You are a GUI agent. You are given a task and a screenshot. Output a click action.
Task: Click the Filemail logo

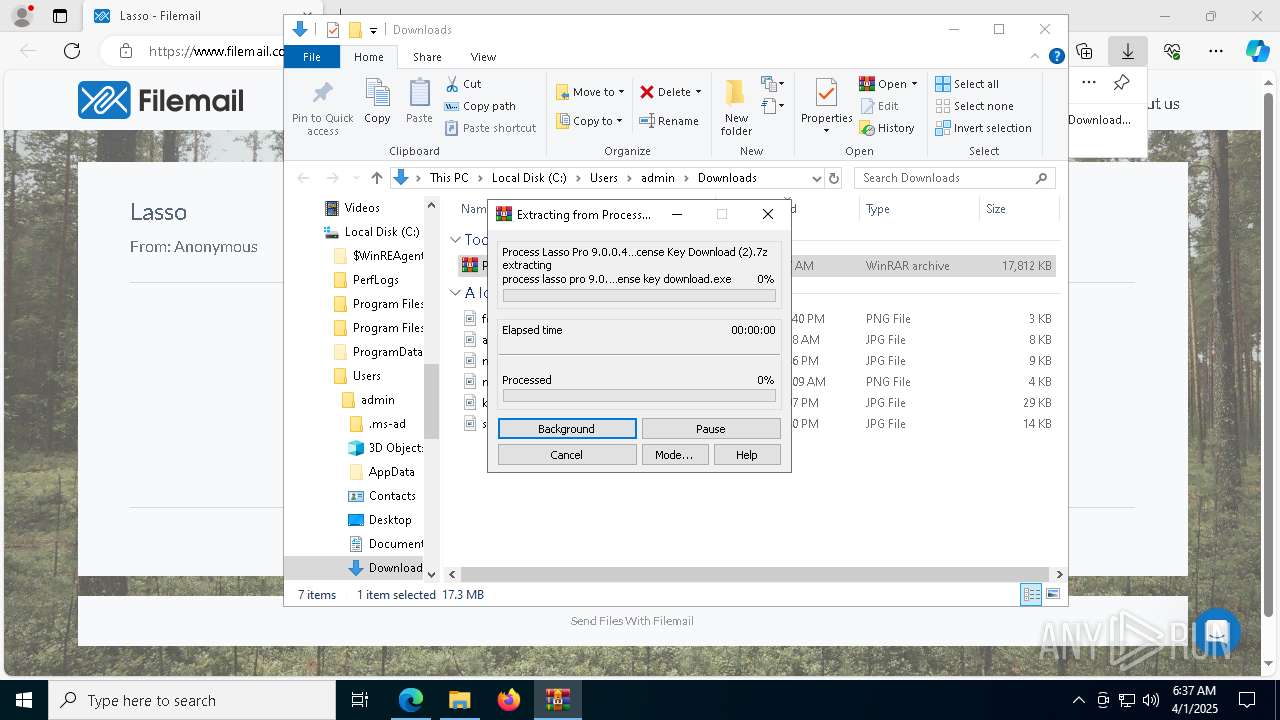[161, 100]
